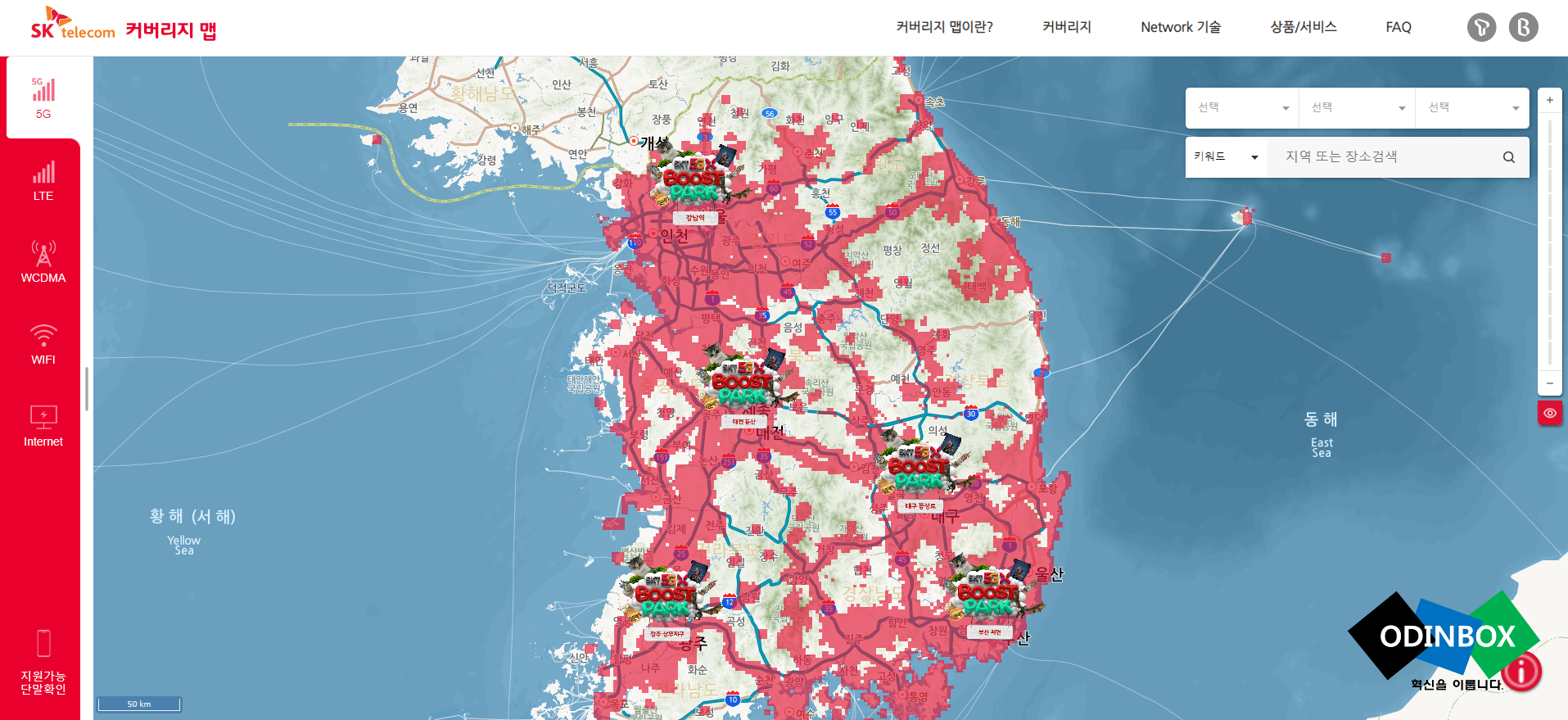Open the Network 기술 menu
The image size is (1568, 720).
[1181, 27]
